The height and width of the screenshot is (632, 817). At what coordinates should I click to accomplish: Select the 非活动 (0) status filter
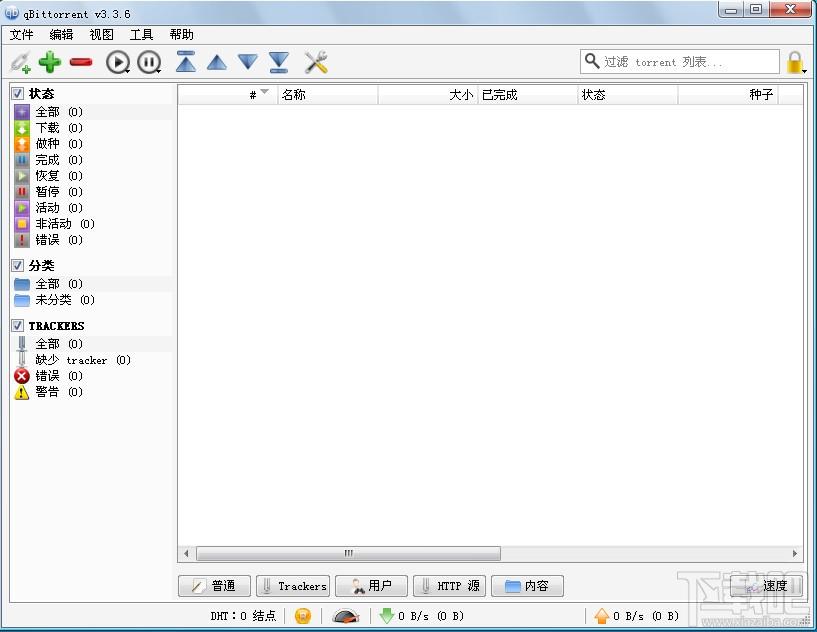tap(92, 224)
